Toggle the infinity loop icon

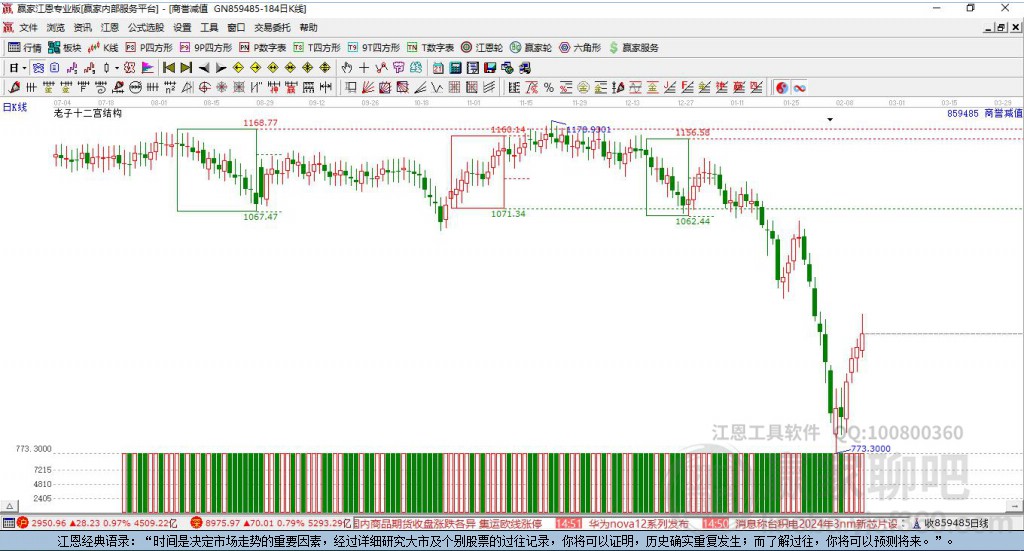799,87
